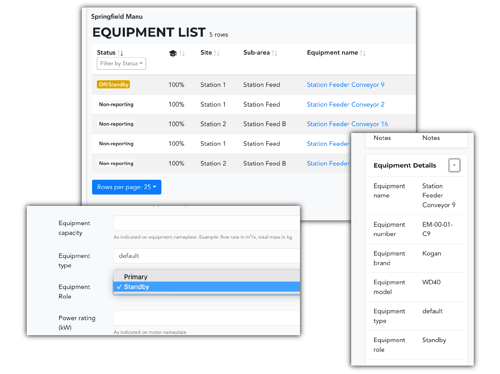Image resolution: width=500 pixels, height=374 pixels.
Task: Sort the table by Status column
Action: [x=120, y=53]
